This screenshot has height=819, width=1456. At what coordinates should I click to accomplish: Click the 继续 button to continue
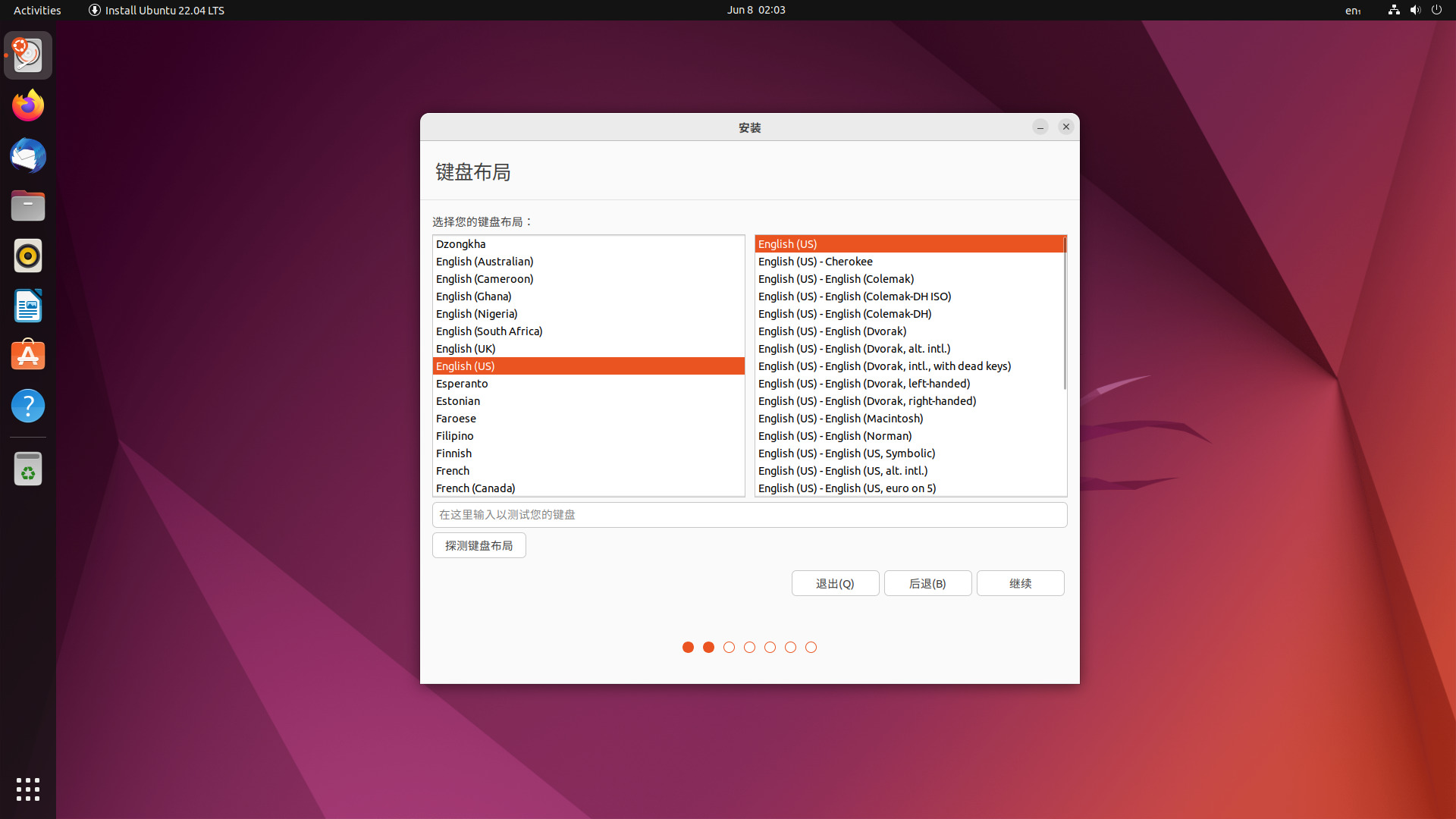[1020, 583]
